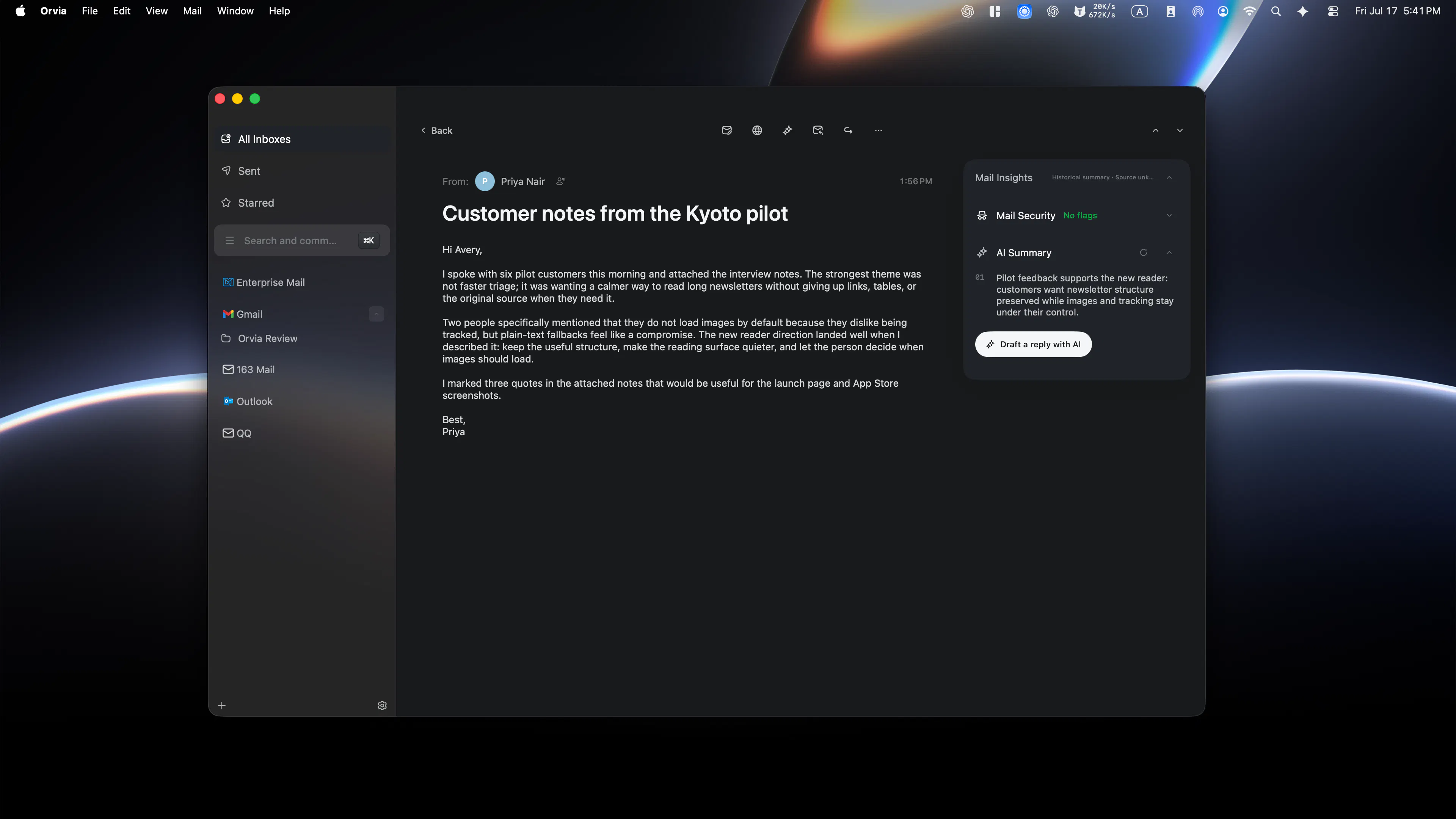Click the Back button

point(436,130)
